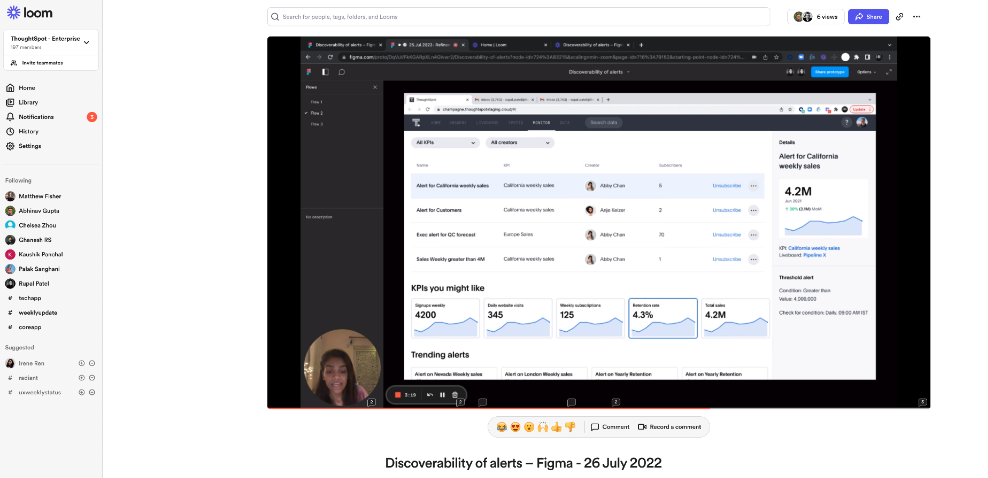988x478 pixels.
Task: Click Record a comment
Action: tap(669, 427)
